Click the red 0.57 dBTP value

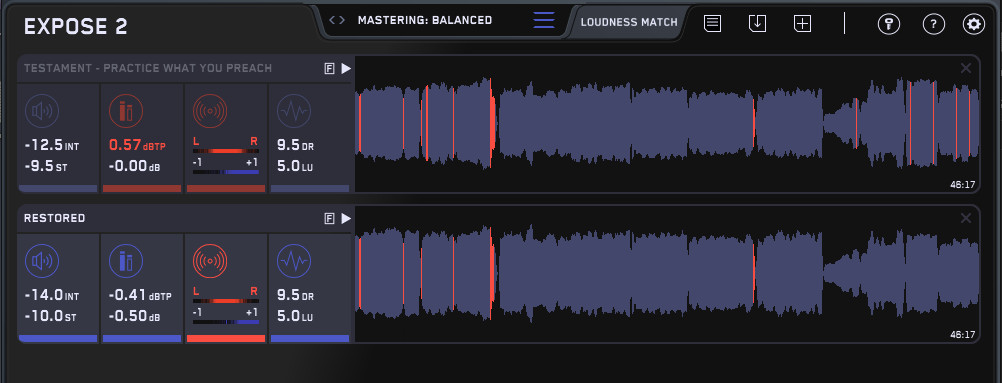tap(137, 146)
